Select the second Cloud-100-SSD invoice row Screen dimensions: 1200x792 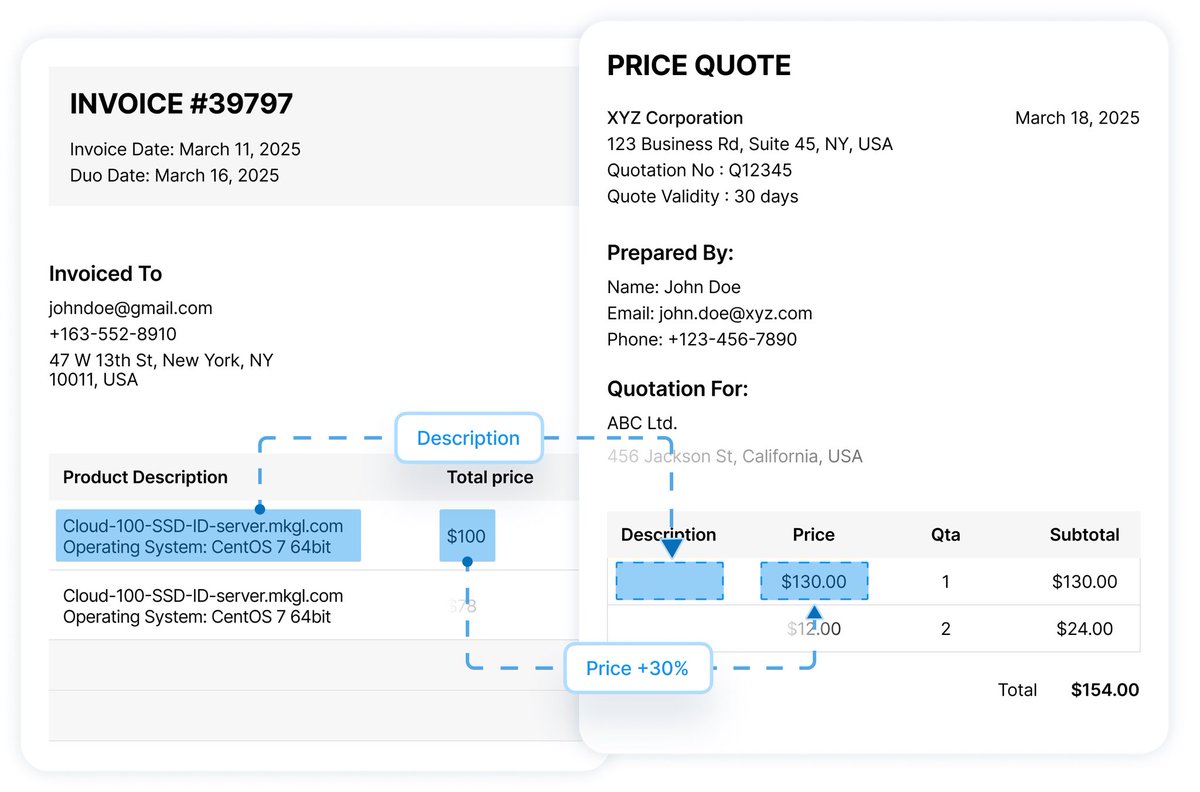314,606
